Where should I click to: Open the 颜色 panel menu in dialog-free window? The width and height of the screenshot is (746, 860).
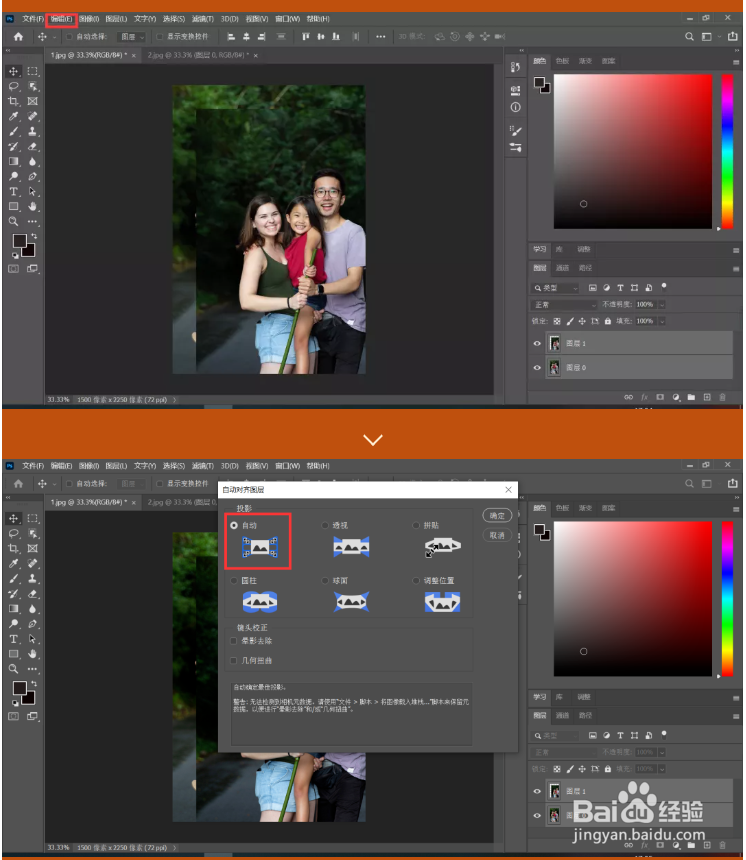(x=736, y=62)
